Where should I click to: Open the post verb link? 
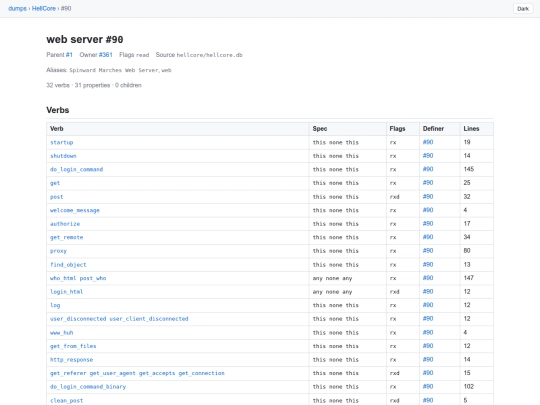[x=56, y=197]
